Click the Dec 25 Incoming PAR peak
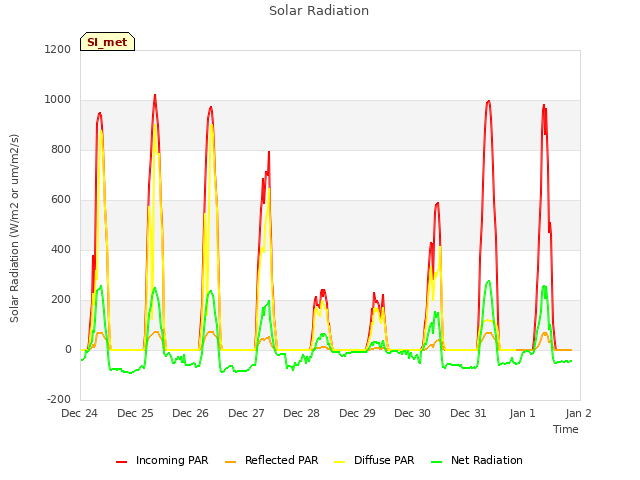The image size is (640, 480). (155, 96)
